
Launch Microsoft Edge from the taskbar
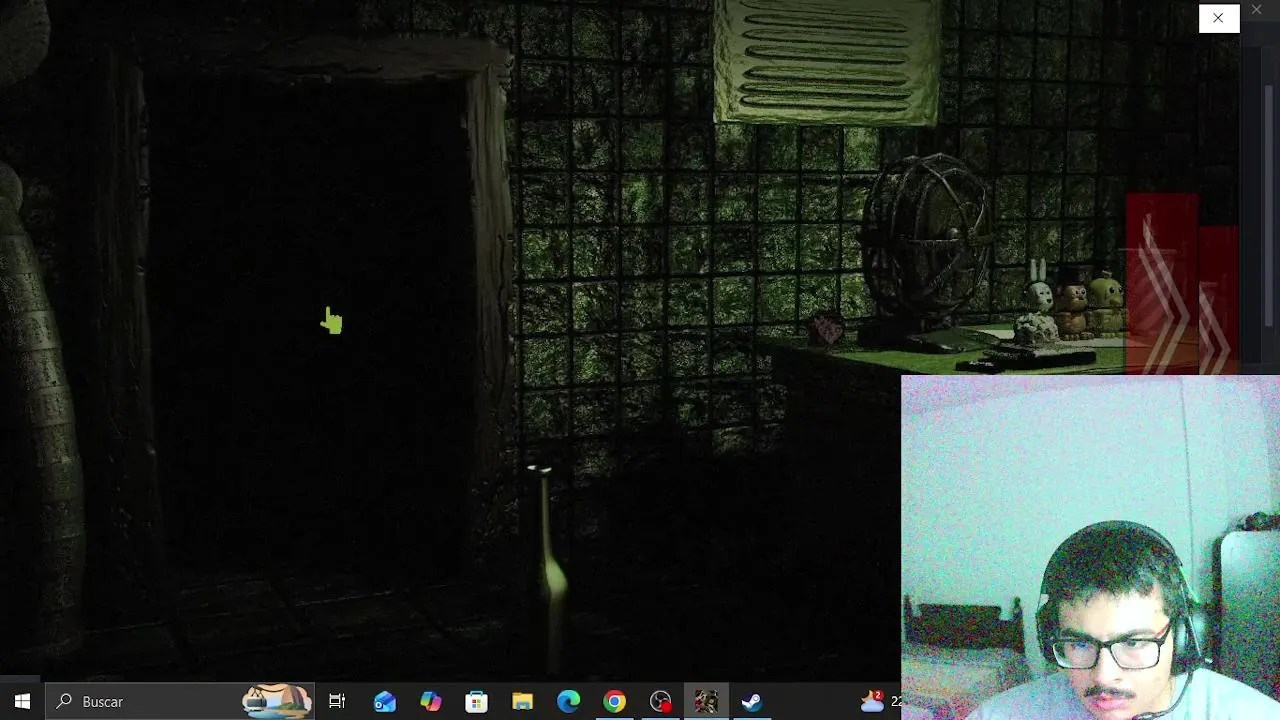(569, 701)
